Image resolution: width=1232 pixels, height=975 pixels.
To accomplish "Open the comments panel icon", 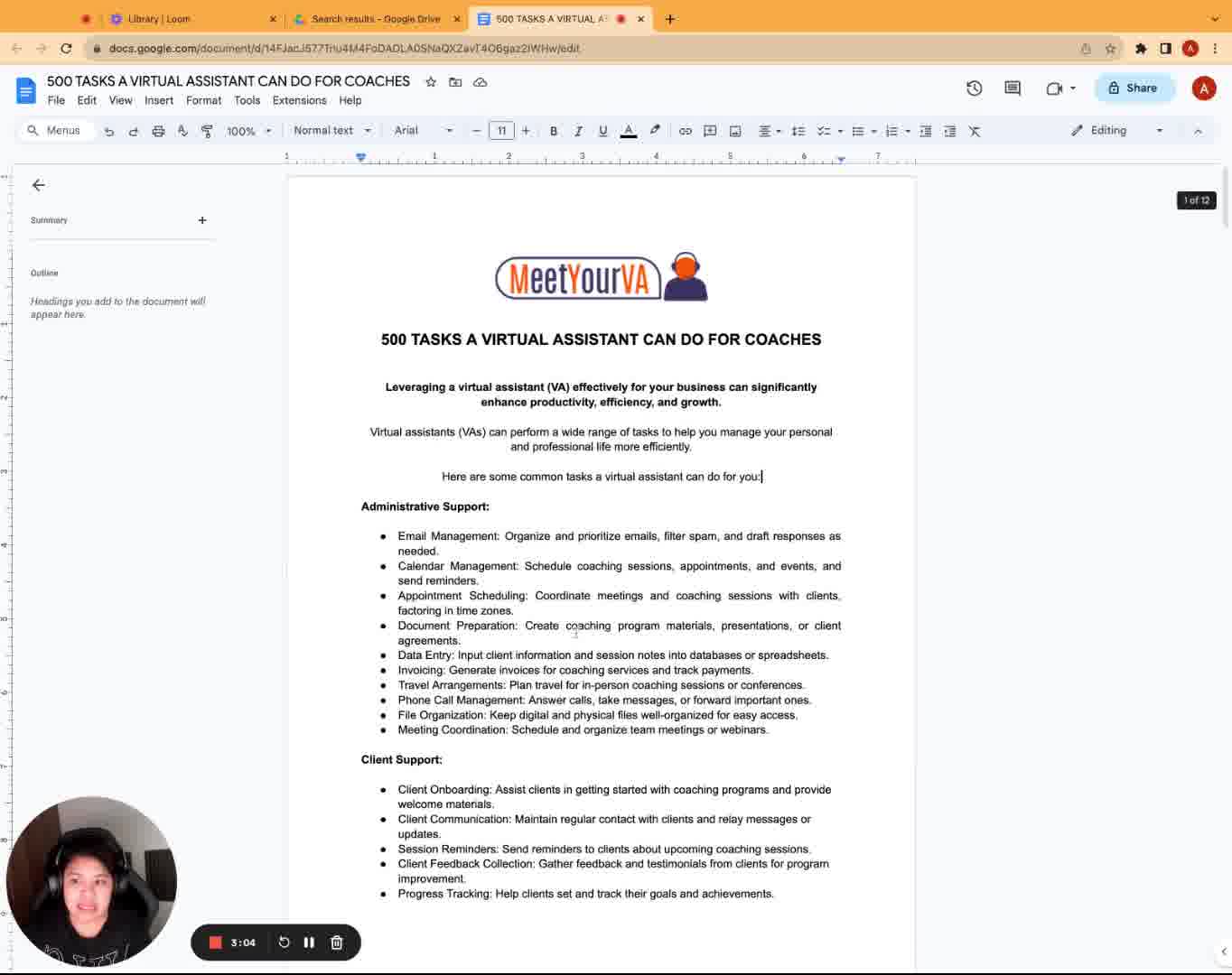I will (1013, 88).
